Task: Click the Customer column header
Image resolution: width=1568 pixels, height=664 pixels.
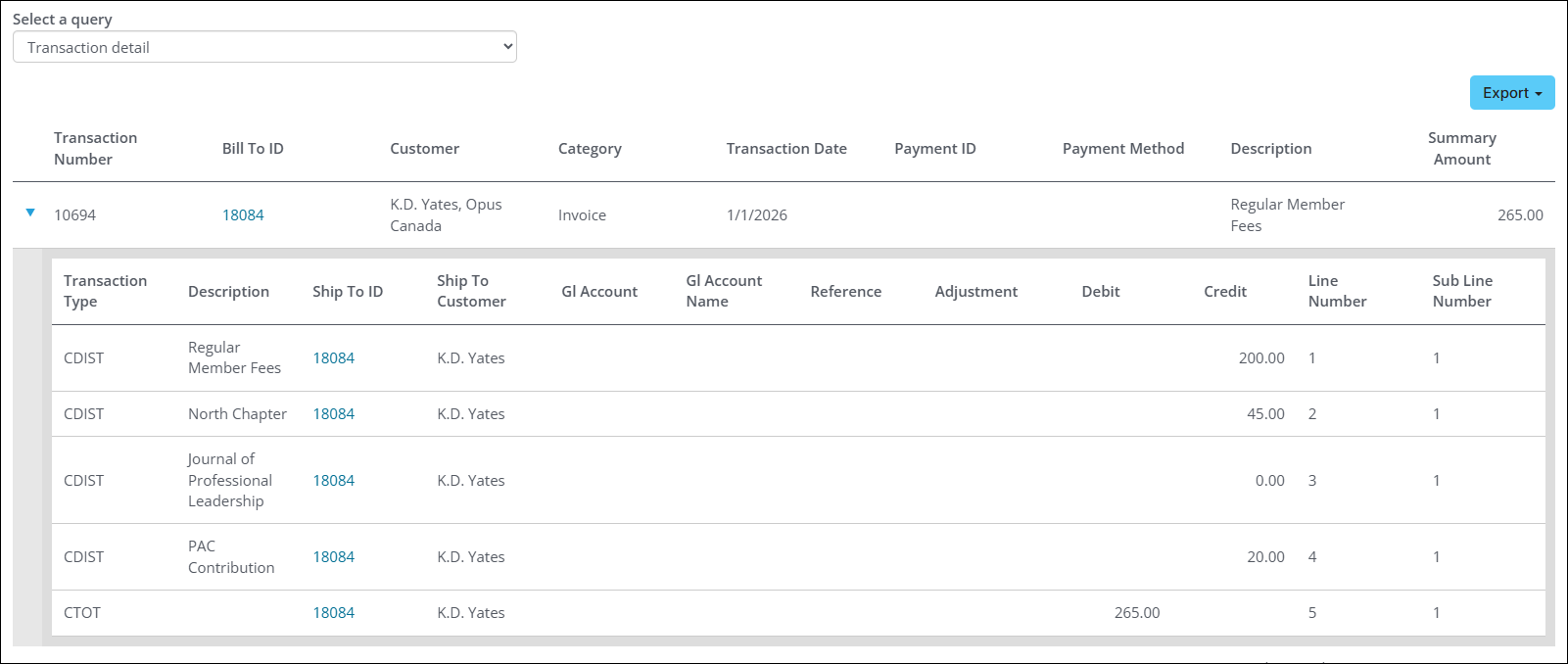Action: pos(424,149)
